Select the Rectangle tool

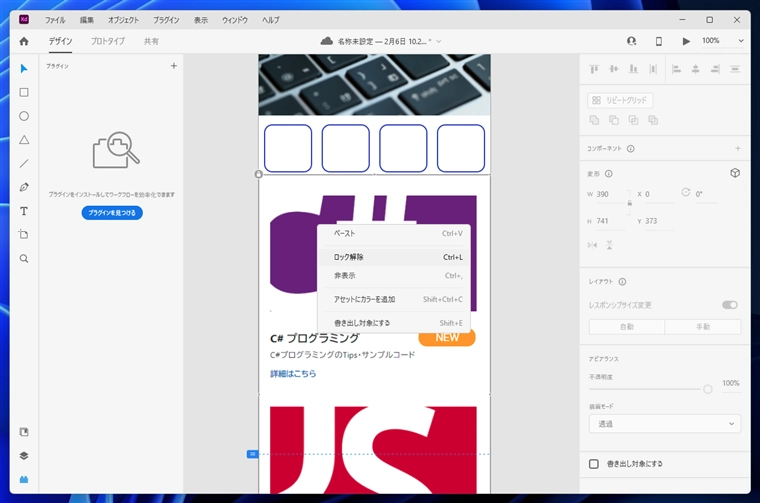pyautogui.click(x=24, y=92)
